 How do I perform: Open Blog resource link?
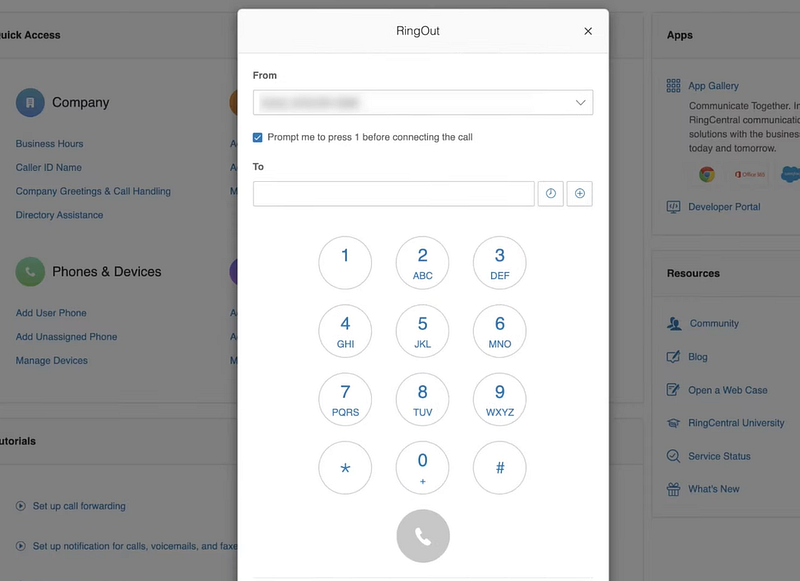click(x=697, y=357)
